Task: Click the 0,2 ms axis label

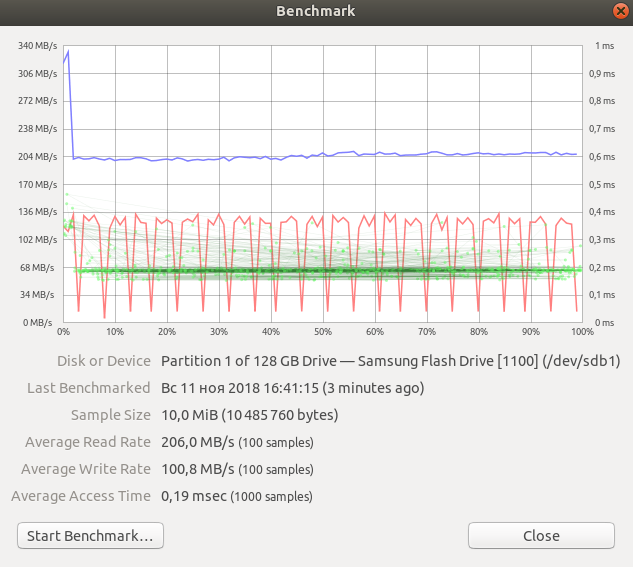Action: pyautogui.click(x=602, y=268)
